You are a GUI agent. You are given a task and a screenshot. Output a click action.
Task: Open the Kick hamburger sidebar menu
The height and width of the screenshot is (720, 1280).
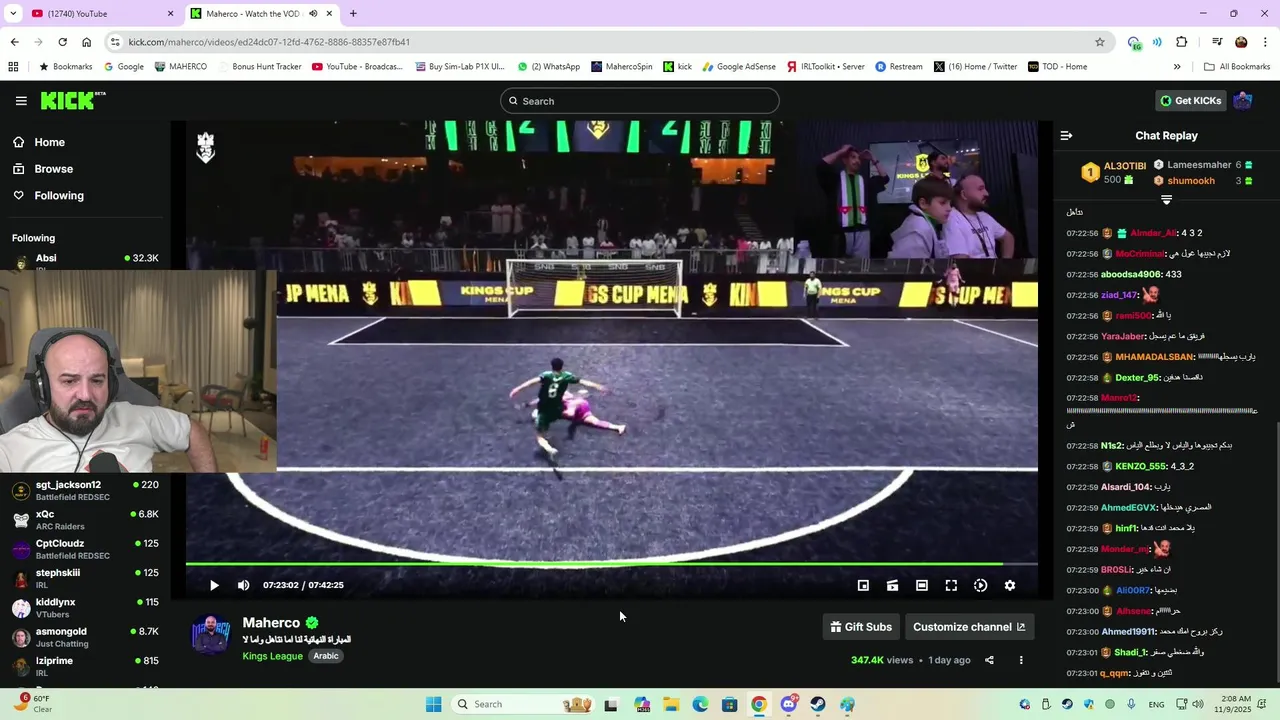click(21, 101)
